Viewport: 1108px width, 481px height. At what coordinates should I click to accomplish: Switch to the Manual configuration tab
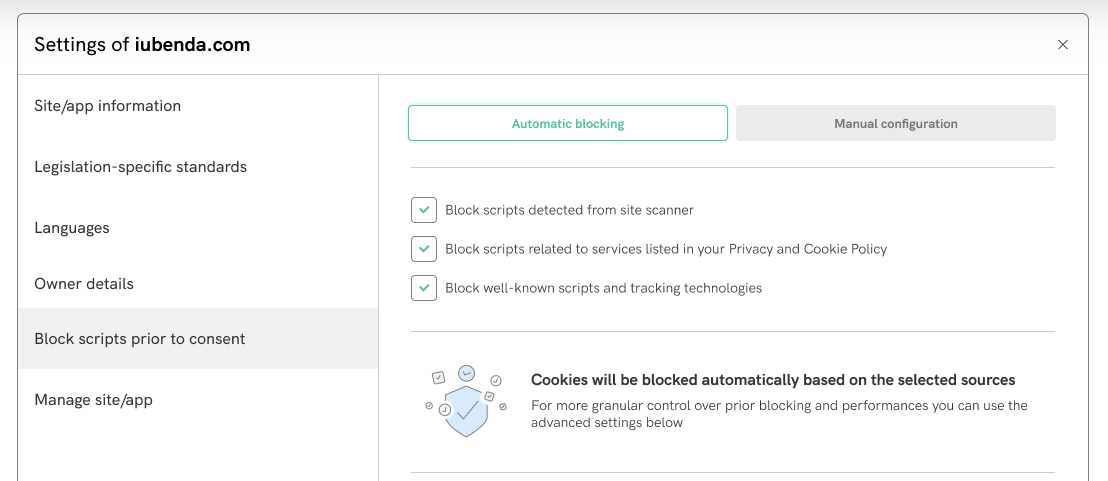(x=895, y=124)
